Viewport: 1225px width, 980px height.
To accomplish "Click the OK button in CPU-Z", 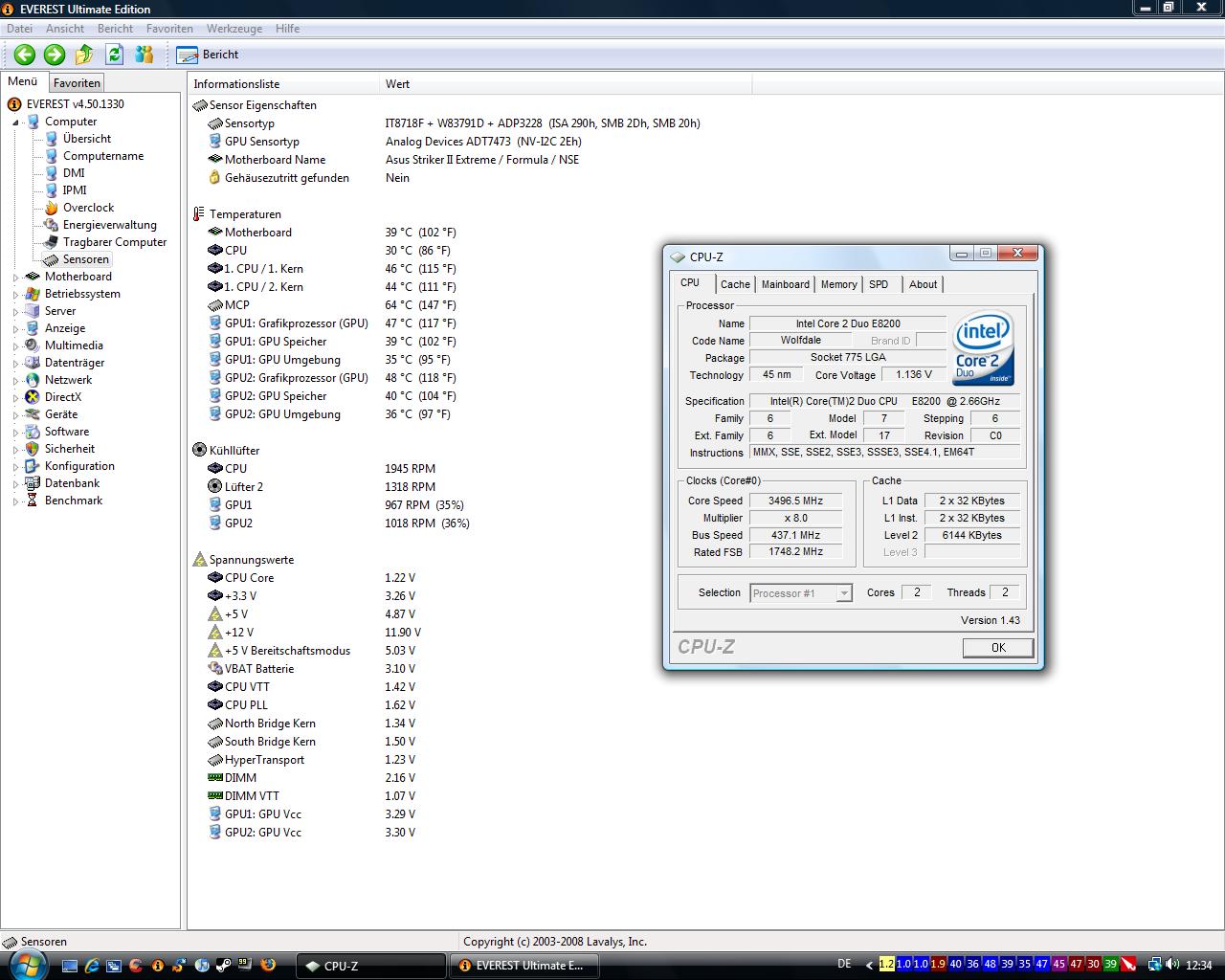I will (x=998, y=648).
